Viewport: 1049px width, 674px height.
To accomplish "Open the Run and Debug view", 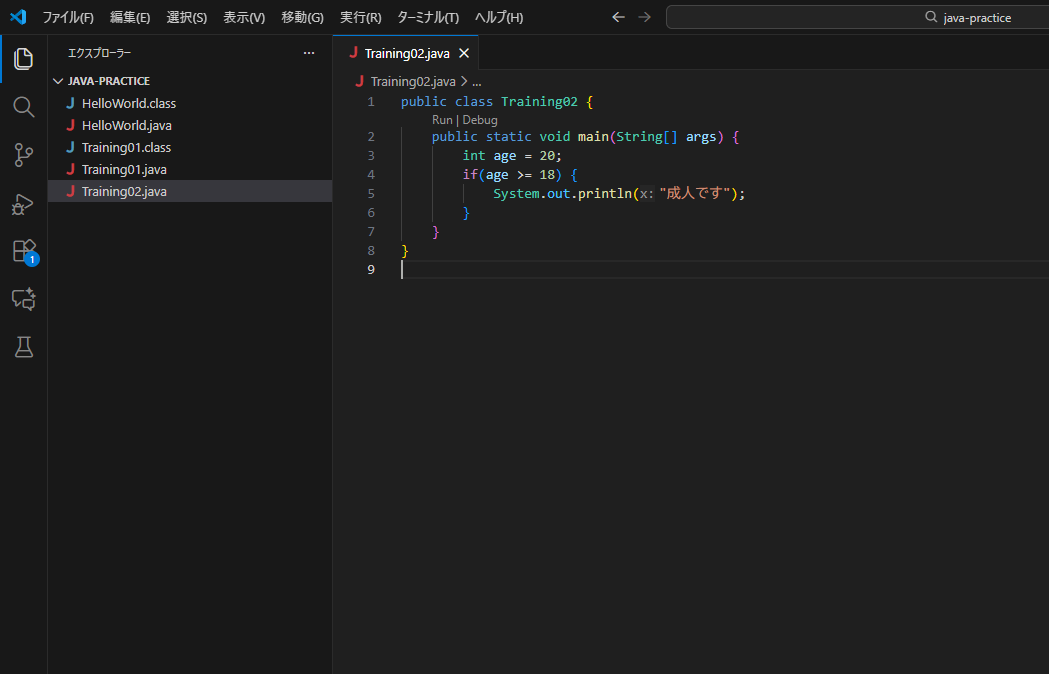I will (23, 203).
